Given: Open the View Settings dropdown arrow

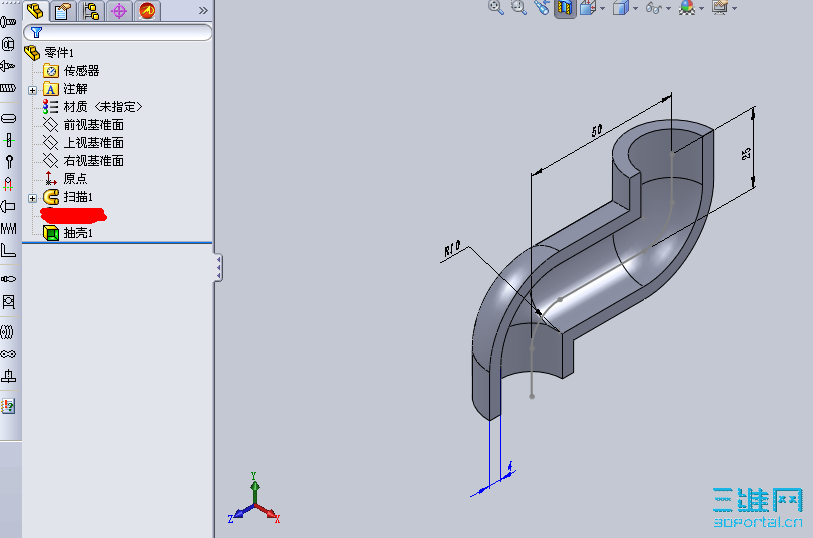Looking at the screenshot, I should pyautogui.click(x=735, y=8).
